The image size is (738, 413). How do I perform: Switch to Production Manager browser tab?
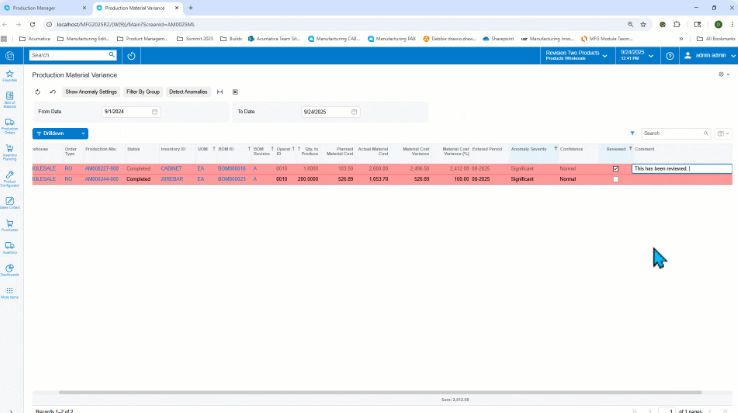click(x=45, y=8)
